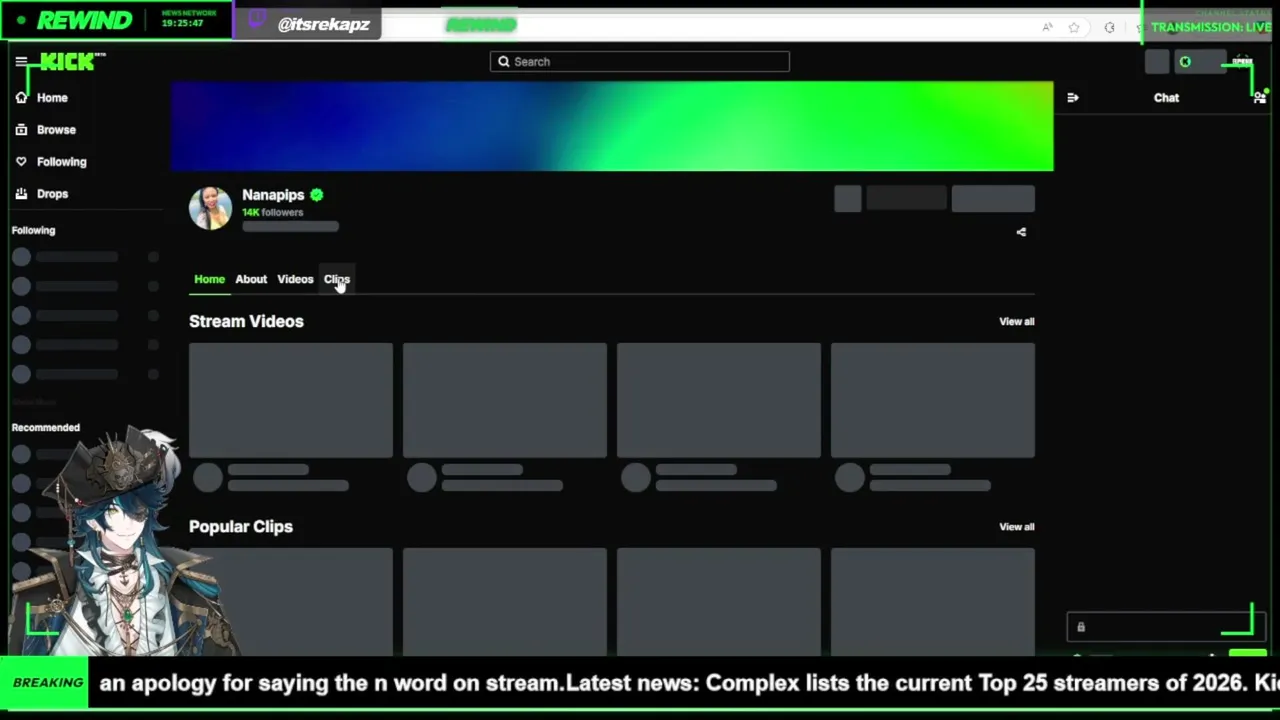Switch to the About tab
This screenshot has width=1280, height=720.
tap(251, 279)
